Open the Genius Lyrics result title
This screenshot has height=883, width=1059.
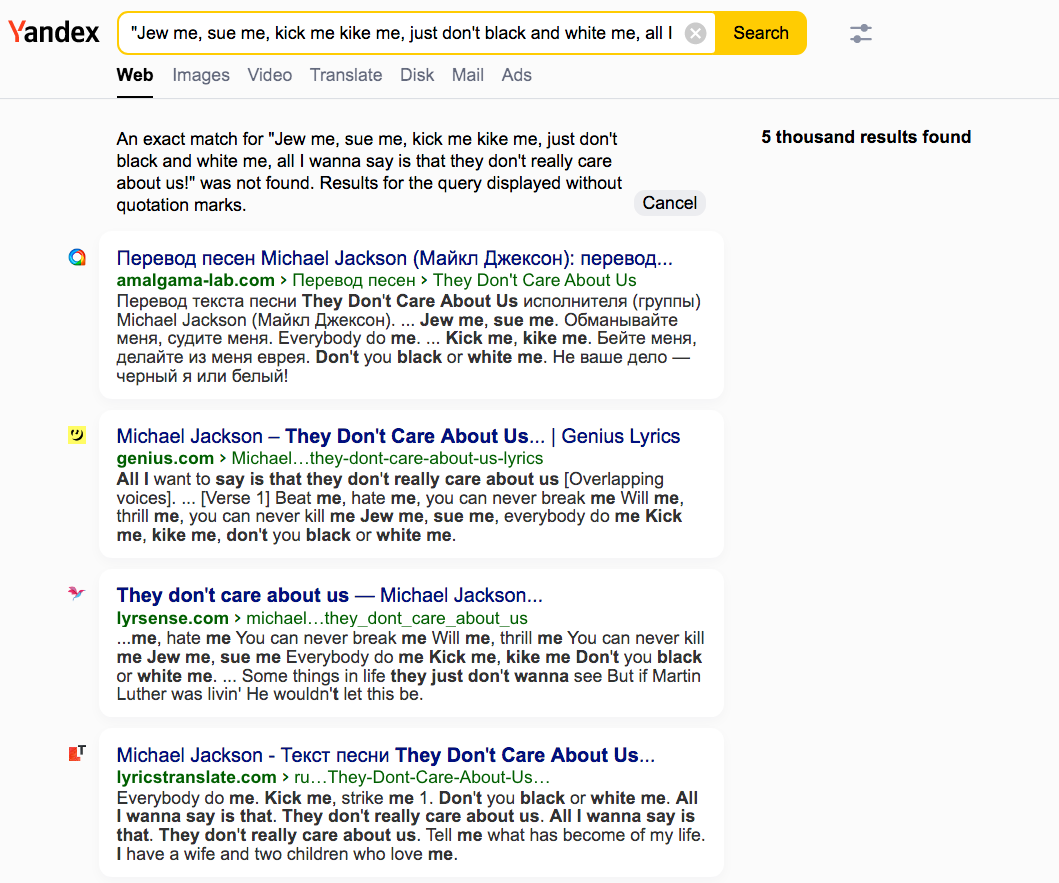pyautogui.click(x=398, y=436)
